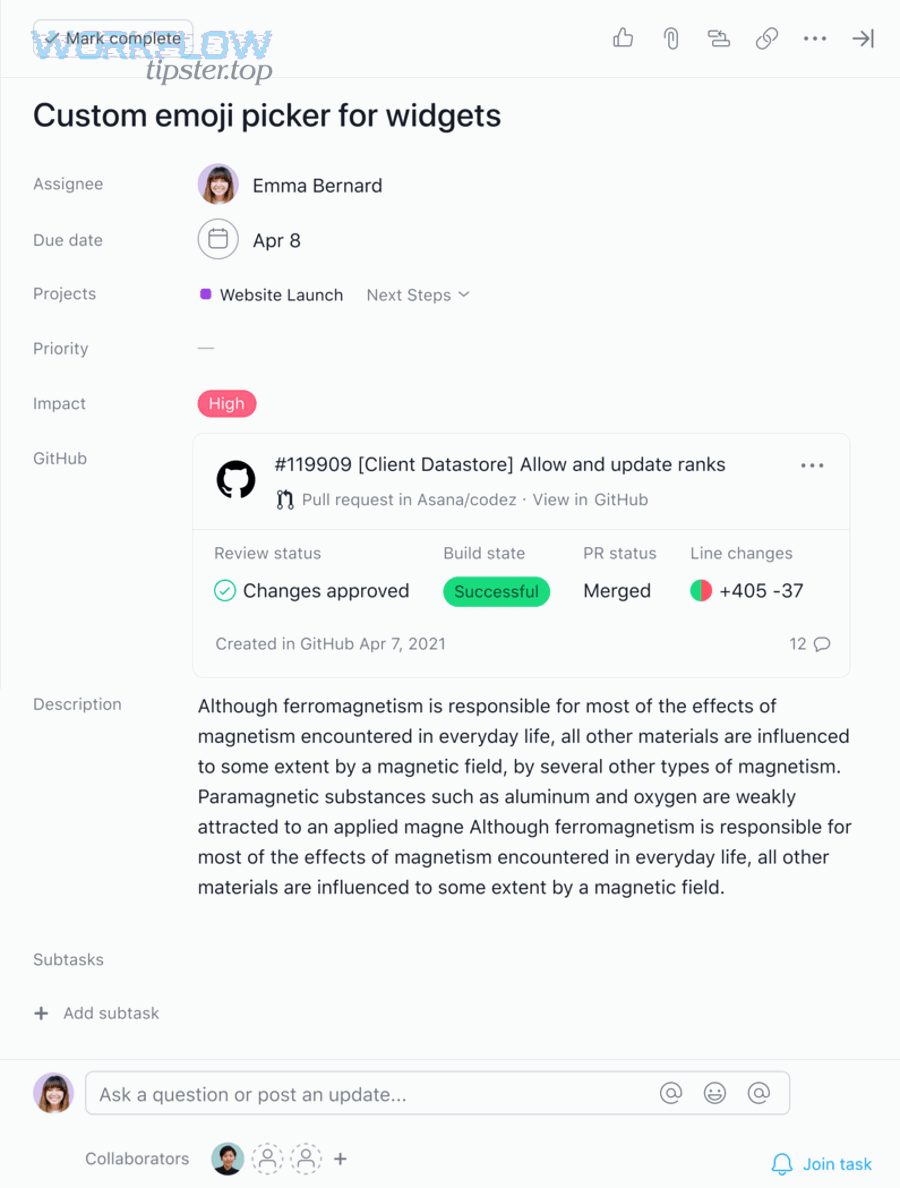
Task: Add a subtask
Action: point(96,1013)
